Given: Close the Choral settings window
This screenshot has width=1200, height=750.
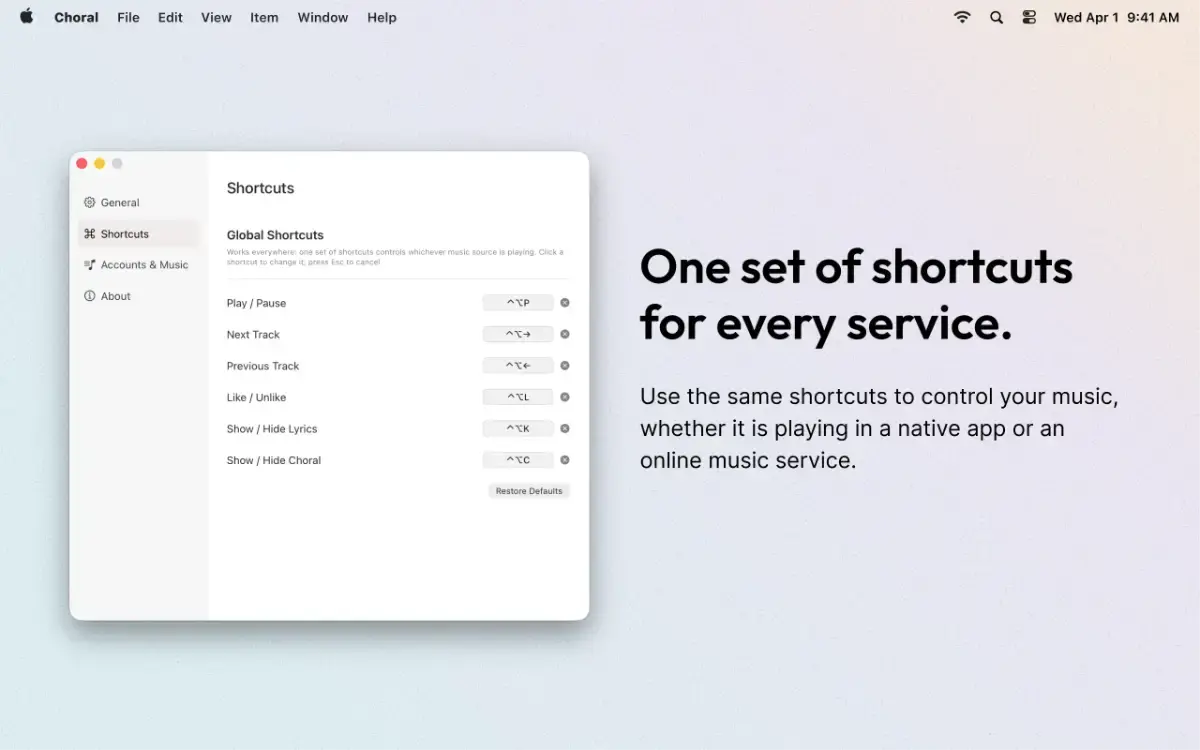Looking at the screenshot, I should (82, 164).
